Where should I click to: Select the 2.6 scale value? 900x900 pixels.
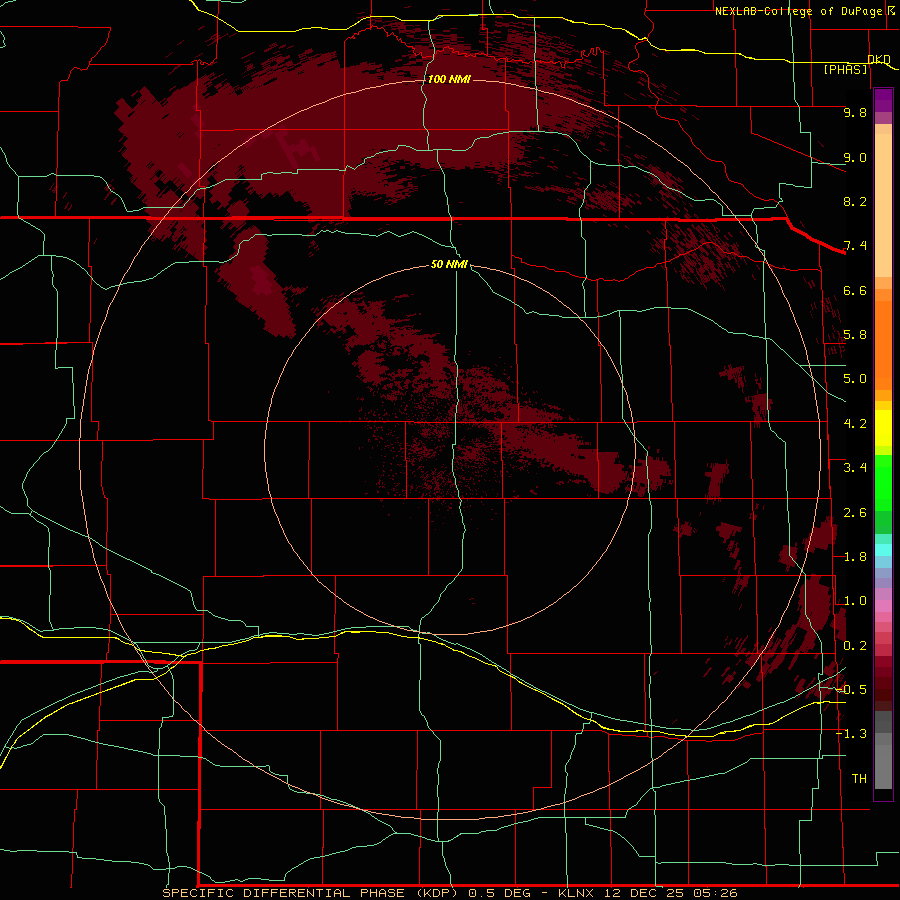855,513
